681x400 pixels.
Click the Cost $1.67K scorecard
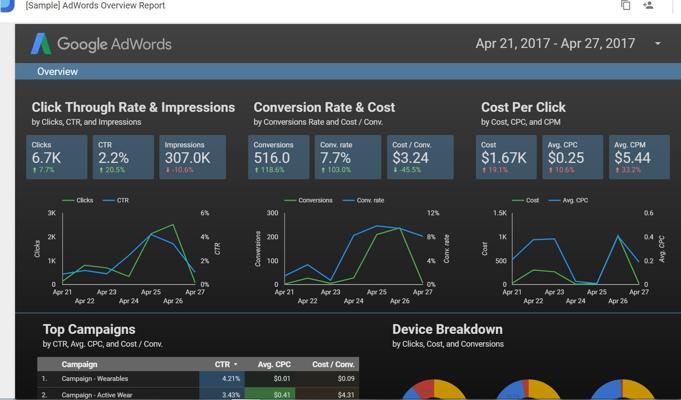[x=506, y=157]
